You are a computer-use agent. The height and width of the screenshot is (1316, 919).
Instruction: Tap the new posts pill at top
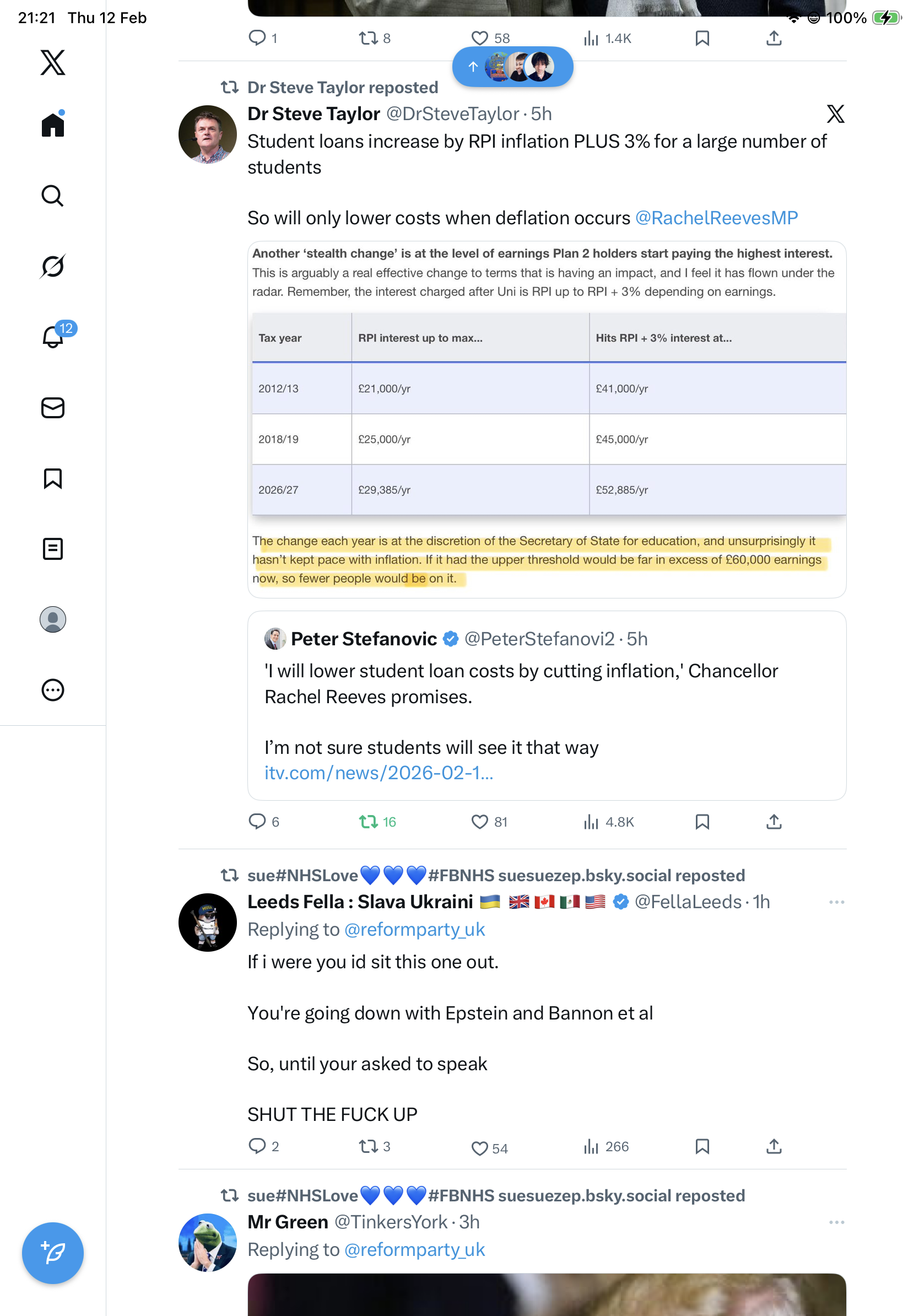(512, 67)
